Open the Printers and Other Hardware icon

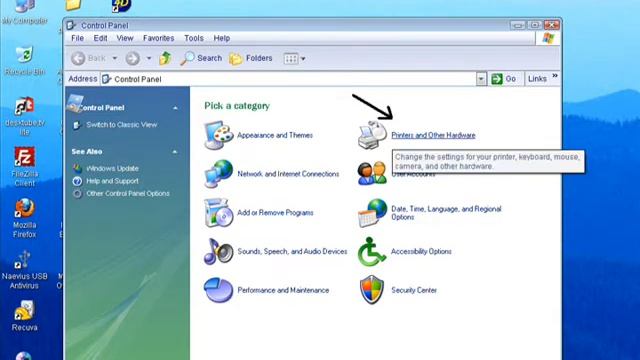click(x=372, y=135)
